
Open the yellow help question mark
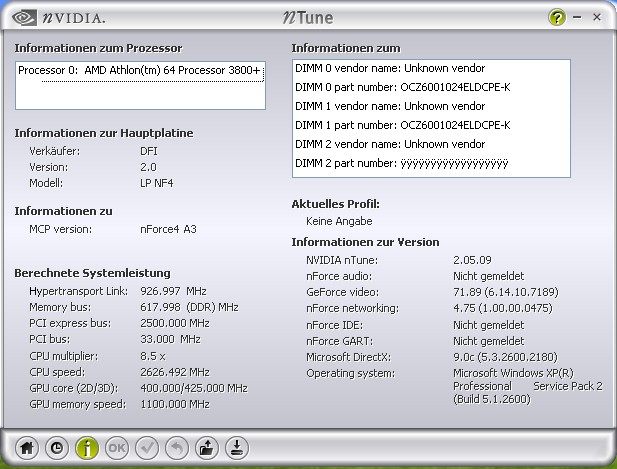click(x=557, y=17)
